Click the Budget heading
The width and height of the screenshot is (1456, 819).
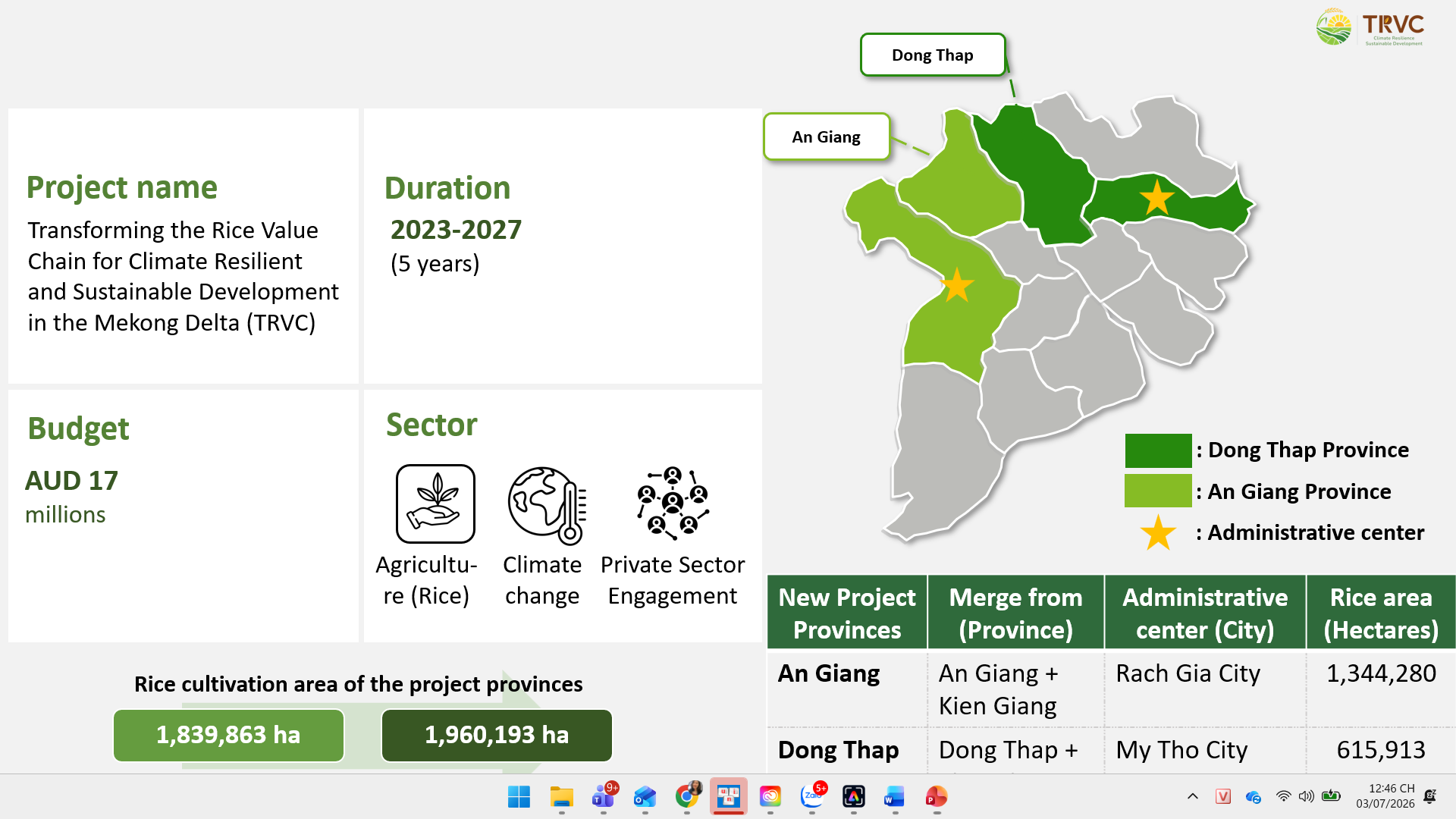click(x=79, y=428)
